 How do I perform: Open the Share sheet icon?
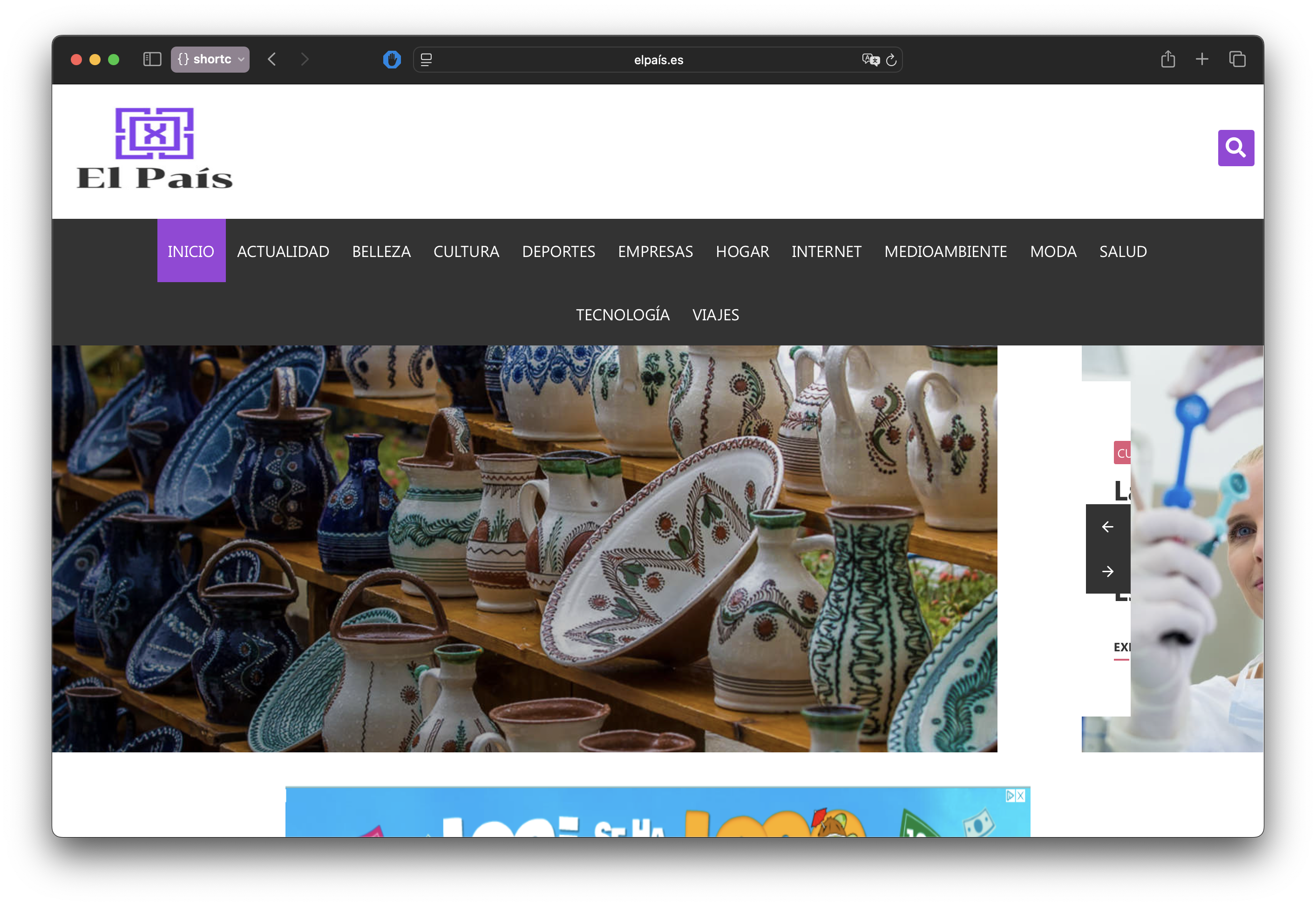[1167, 60]
